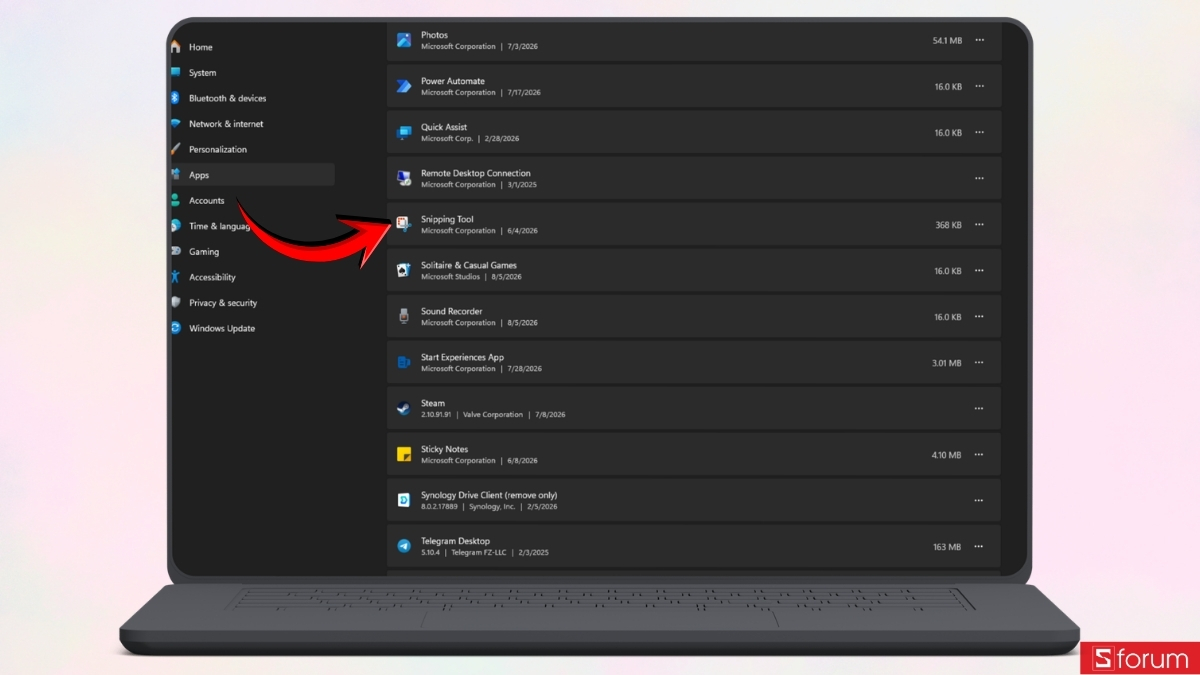Viewport: 1200px width, 675px height.
Task: Click the 3.01 MB size value
Action: pyautogui.click(x=947, y=363)
